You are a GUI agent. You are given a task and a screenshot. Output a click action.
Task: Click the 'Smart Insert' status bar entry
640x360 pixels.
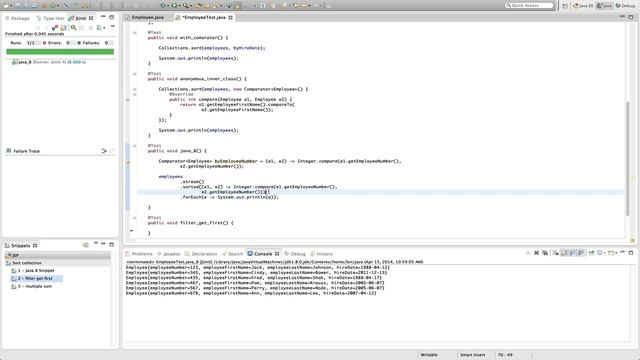(x=473, y=355)
